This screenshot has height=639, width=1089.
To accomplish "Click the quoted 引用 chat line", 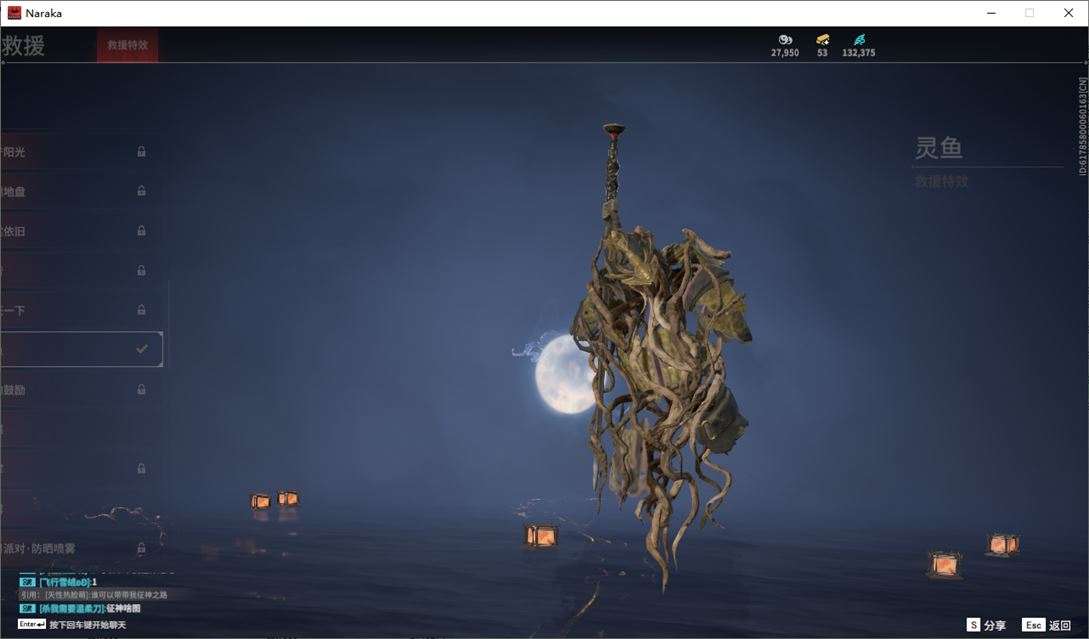I will [94, 595].
